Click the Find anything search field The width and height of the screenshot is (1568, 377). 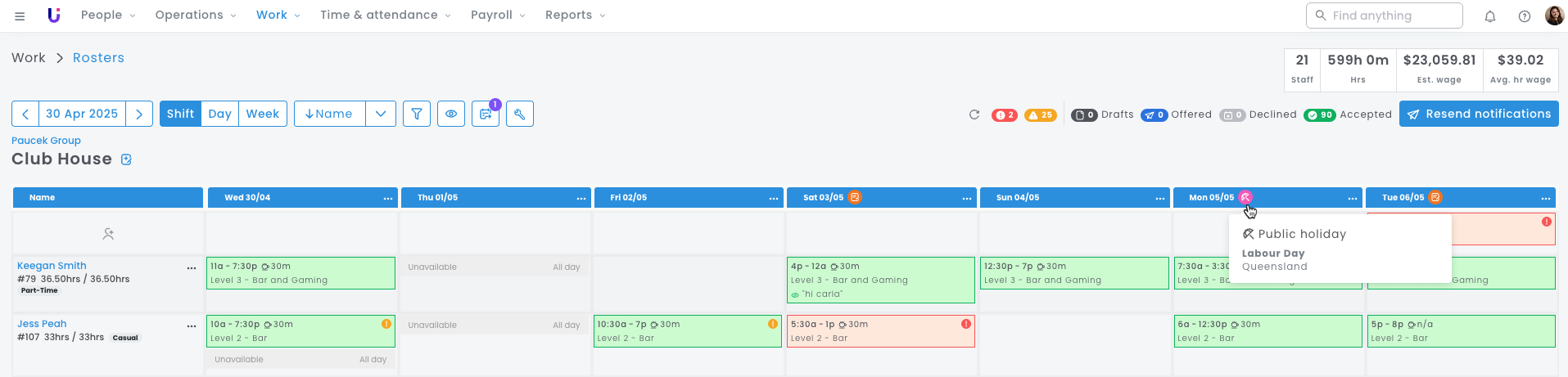click(1384, 15)
